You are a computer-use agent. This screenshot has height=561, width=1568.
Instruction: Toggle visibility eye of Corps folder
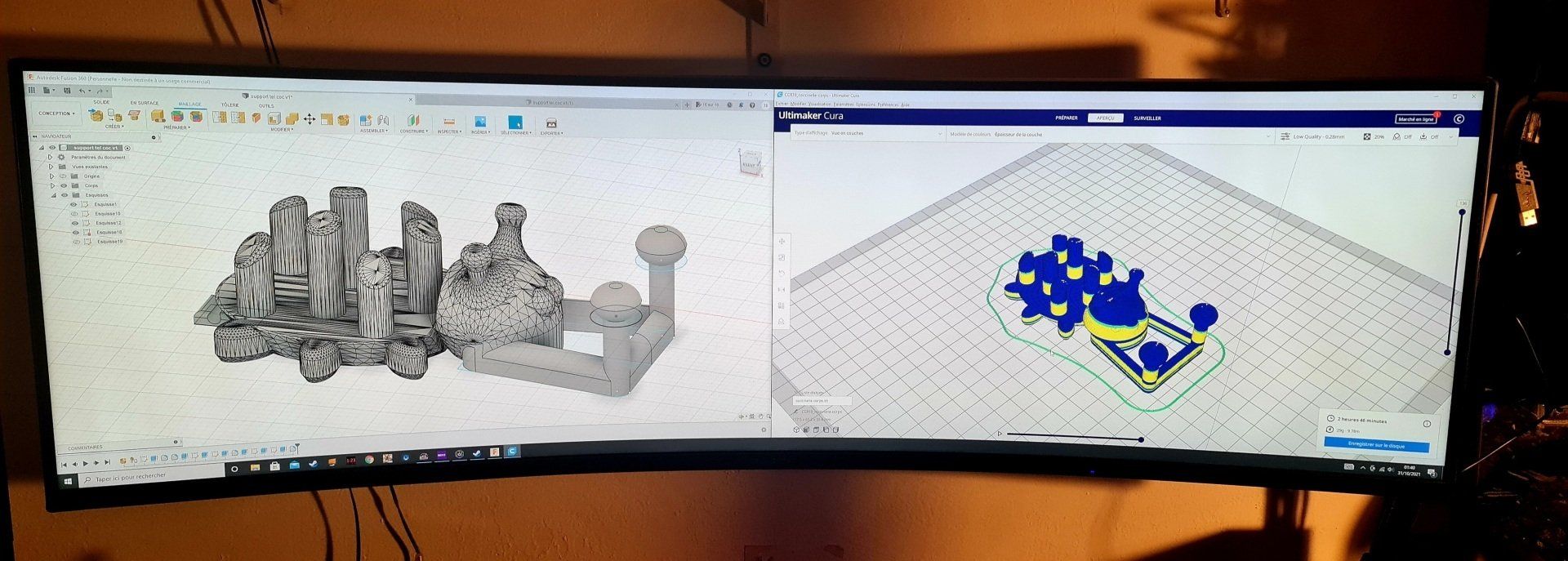(x=64, y=185)
